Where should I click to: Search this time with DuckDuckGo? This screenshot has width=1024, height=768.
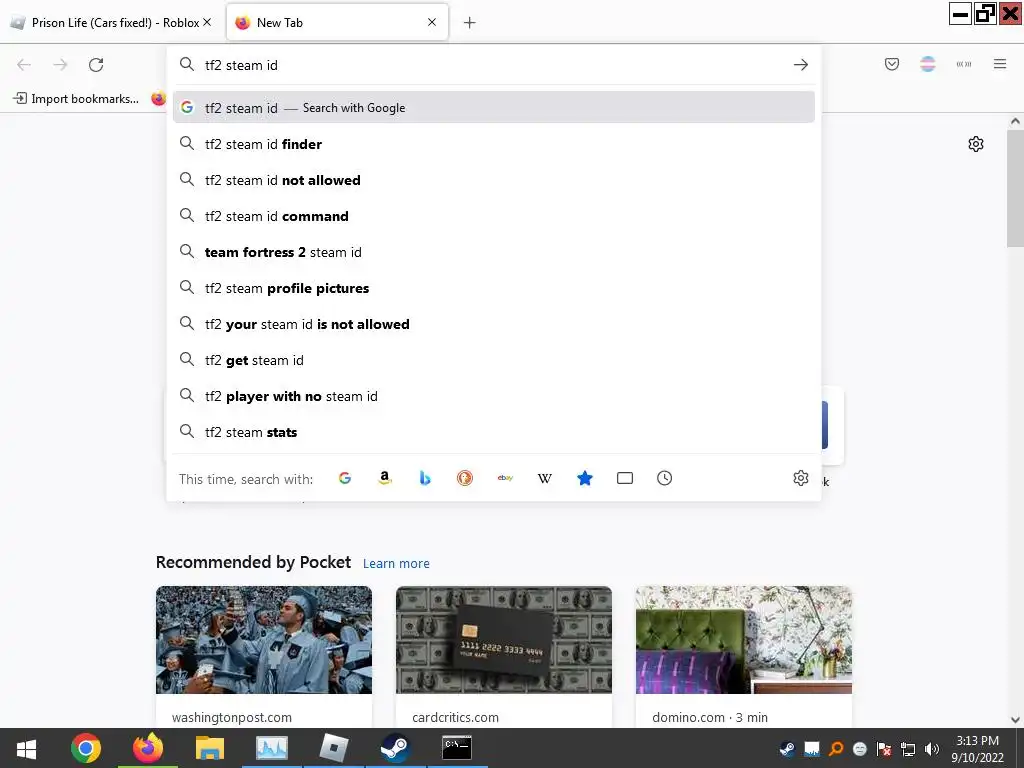click(x=464, y=478)
